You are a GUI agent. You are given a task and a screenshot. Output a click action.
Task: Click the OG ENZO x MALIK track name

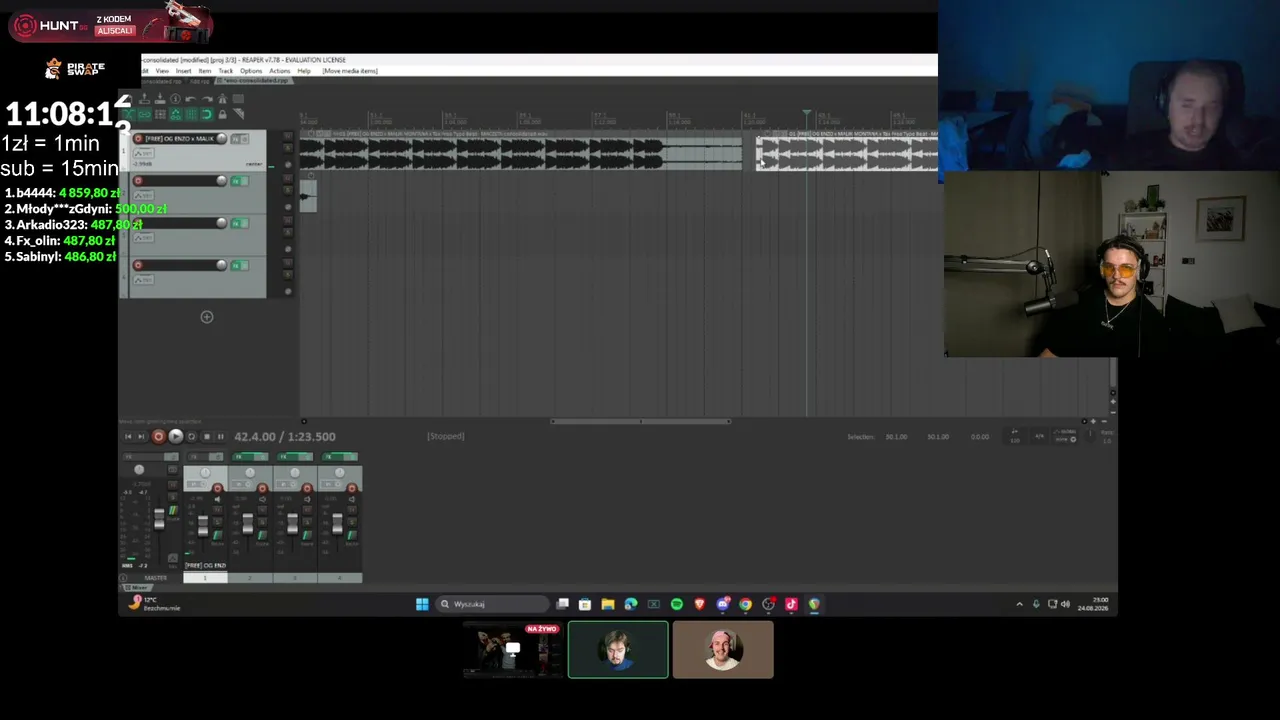[180, 138]
